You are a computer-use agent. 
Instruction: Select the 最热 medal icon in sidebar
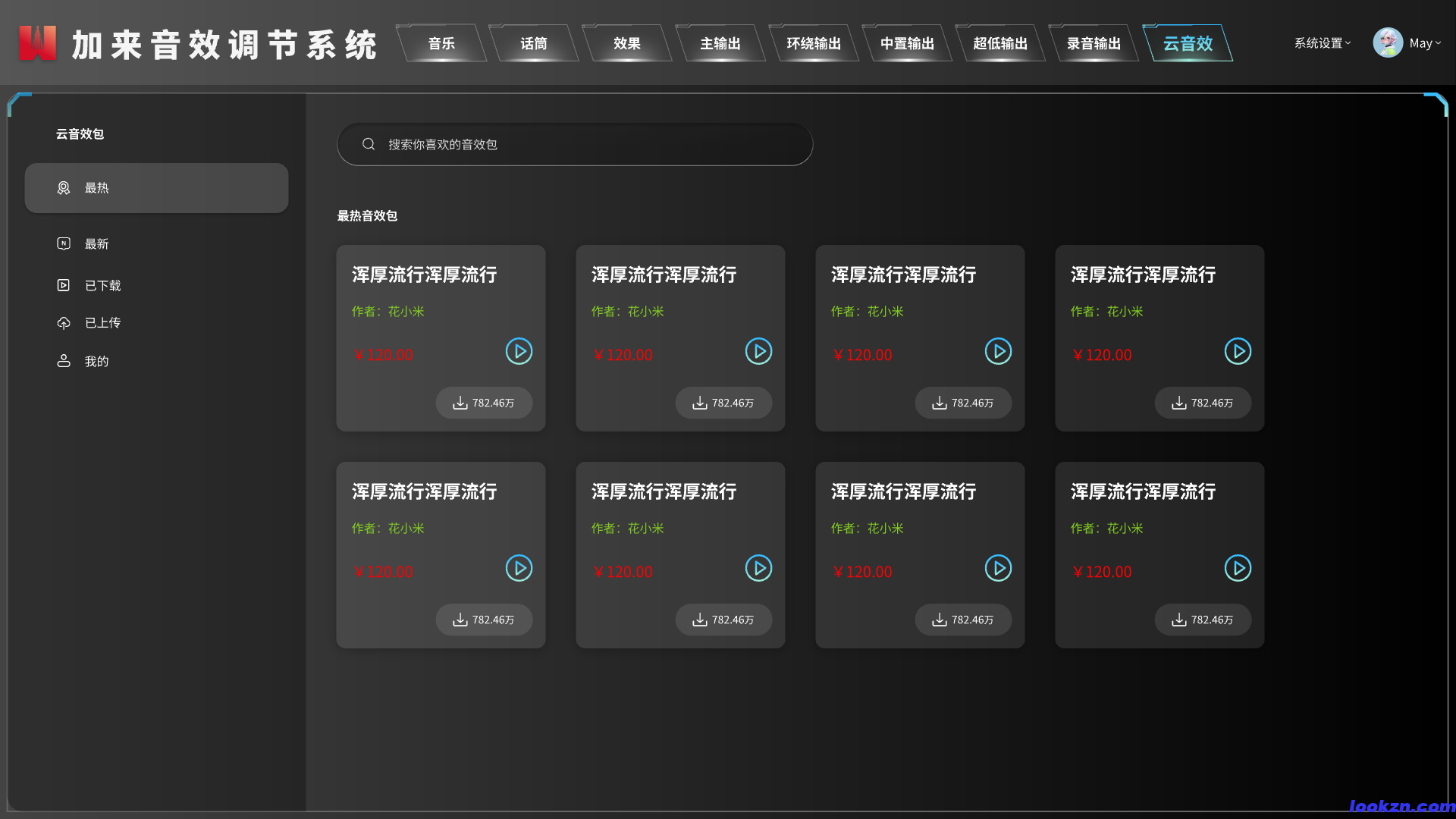[64, 187]
